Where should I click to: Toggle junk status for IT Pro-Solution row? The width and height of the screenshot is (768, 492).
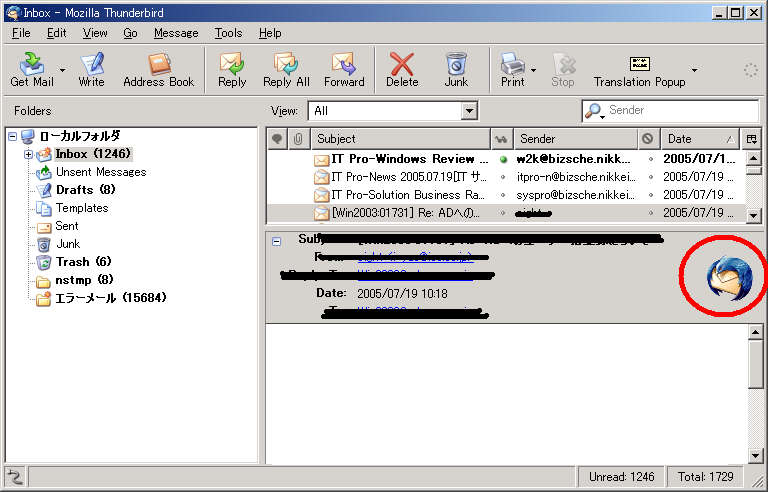[x=650, y=195]
